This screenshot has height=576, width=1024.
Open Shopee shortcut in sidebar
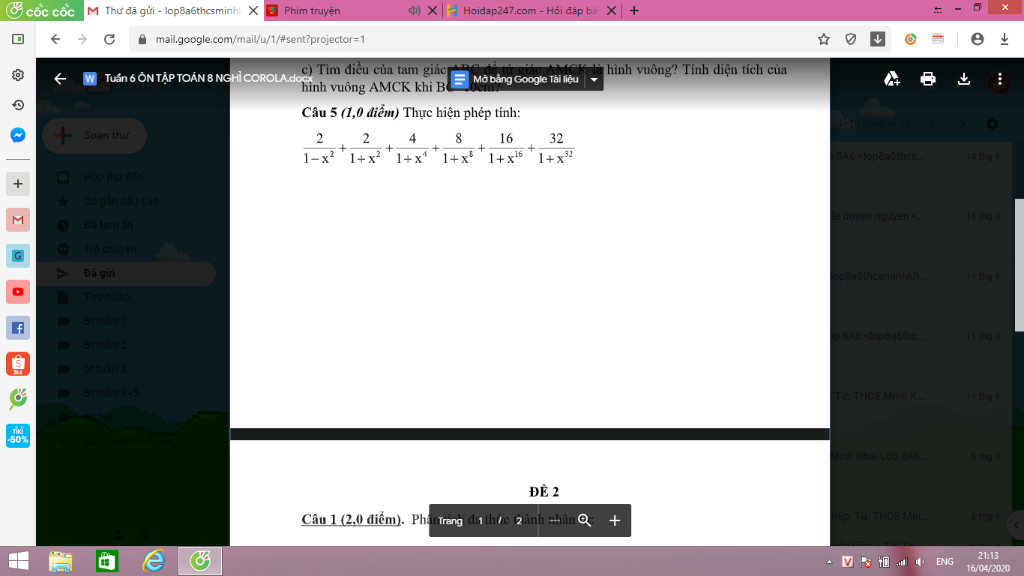[18, 364]
